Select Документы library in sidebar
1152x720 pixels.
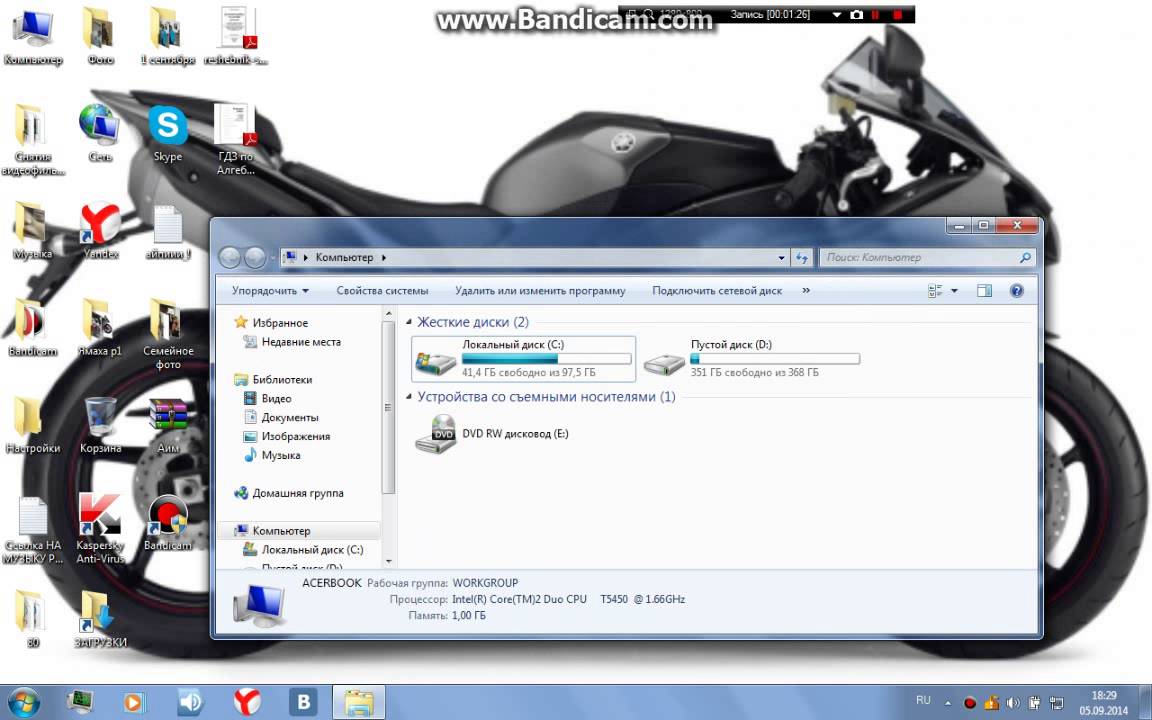click(289, 417)
